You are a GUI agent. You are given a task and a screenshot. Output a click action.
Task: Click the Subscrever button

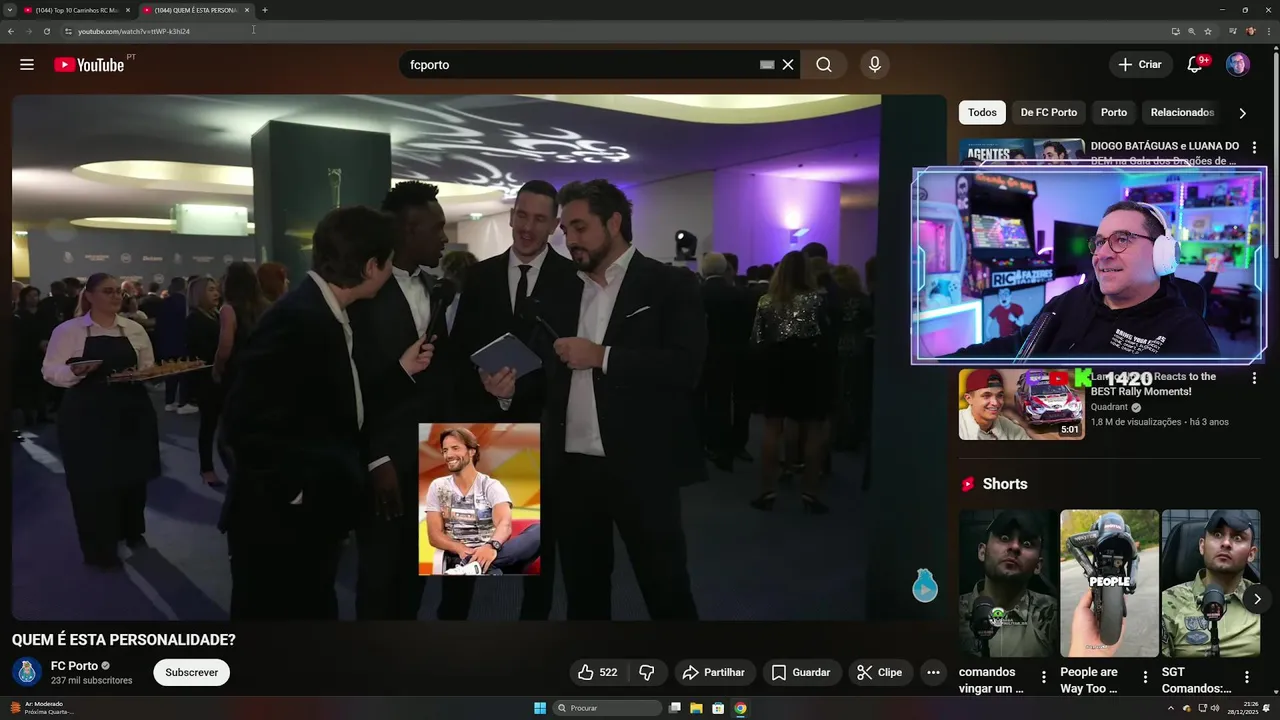[192, 673]
